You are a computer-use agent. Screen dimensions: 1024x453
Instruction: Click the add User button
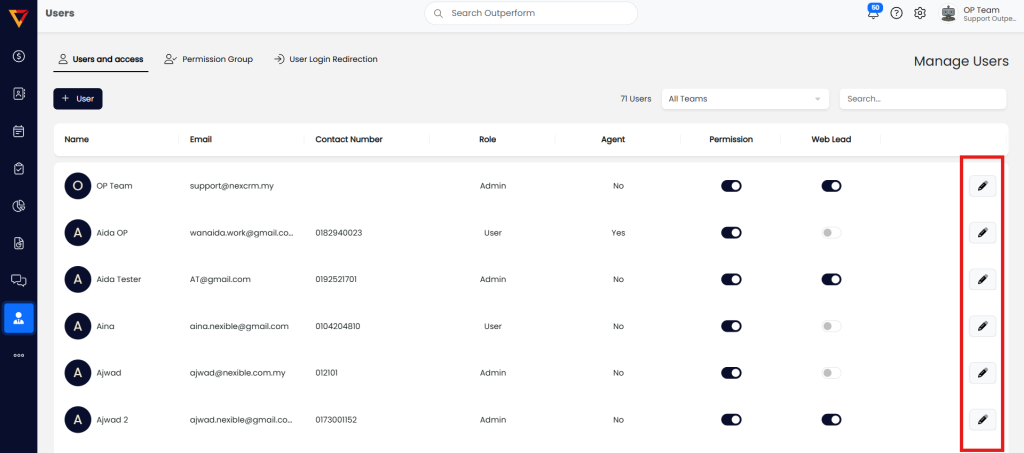78,99
